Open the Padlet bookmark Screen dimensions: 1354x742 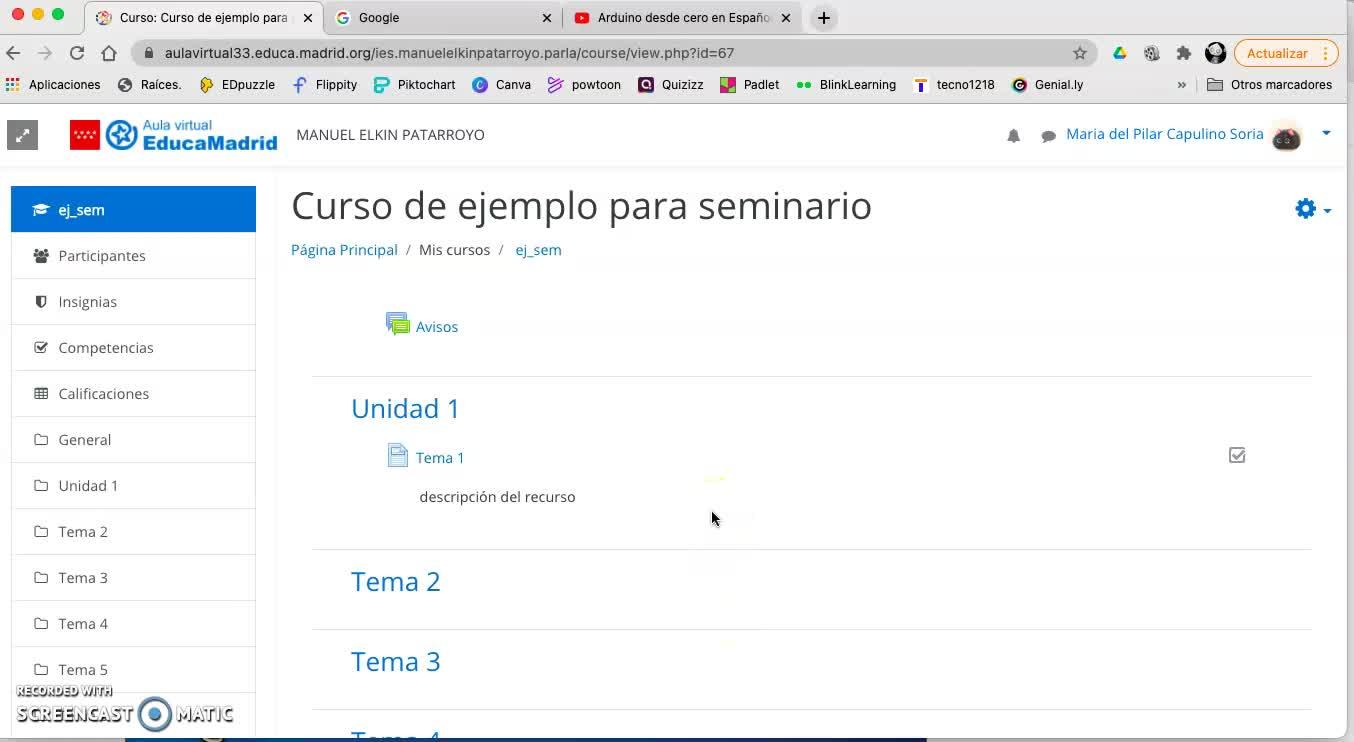[750, 85]
